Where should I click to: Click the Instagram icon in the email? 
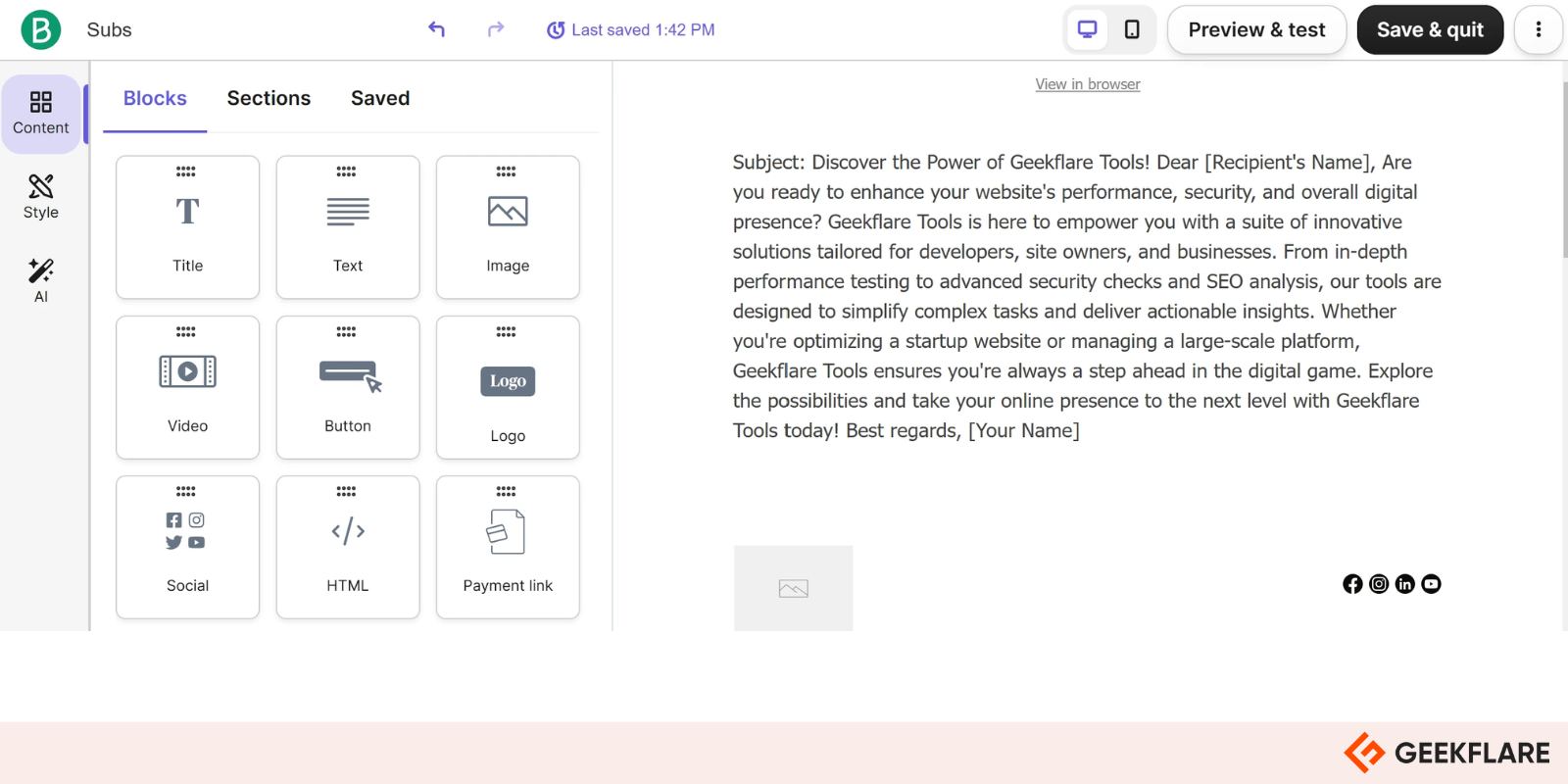pos(1379,584)
